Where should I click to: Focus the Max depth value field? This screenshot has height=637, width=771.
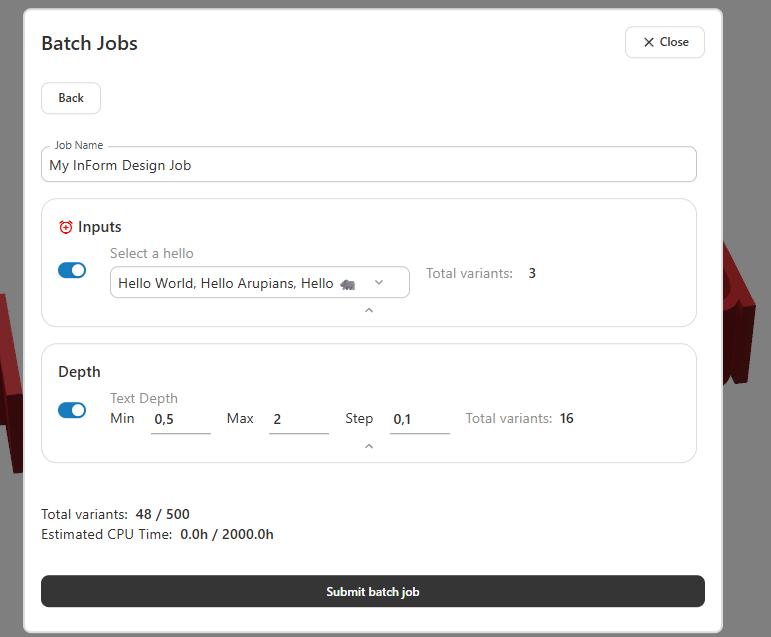pyautogui.click(x=298, y=420)
